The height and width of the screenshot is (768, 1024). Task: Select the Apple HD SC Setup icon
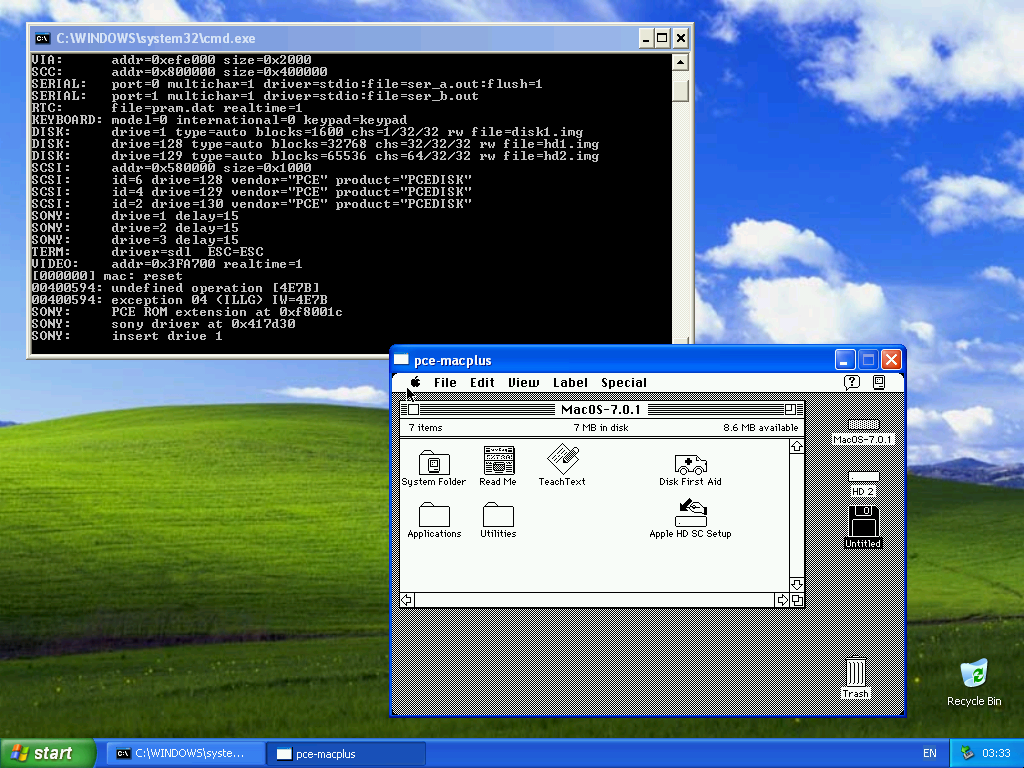[x=690, y=513]
